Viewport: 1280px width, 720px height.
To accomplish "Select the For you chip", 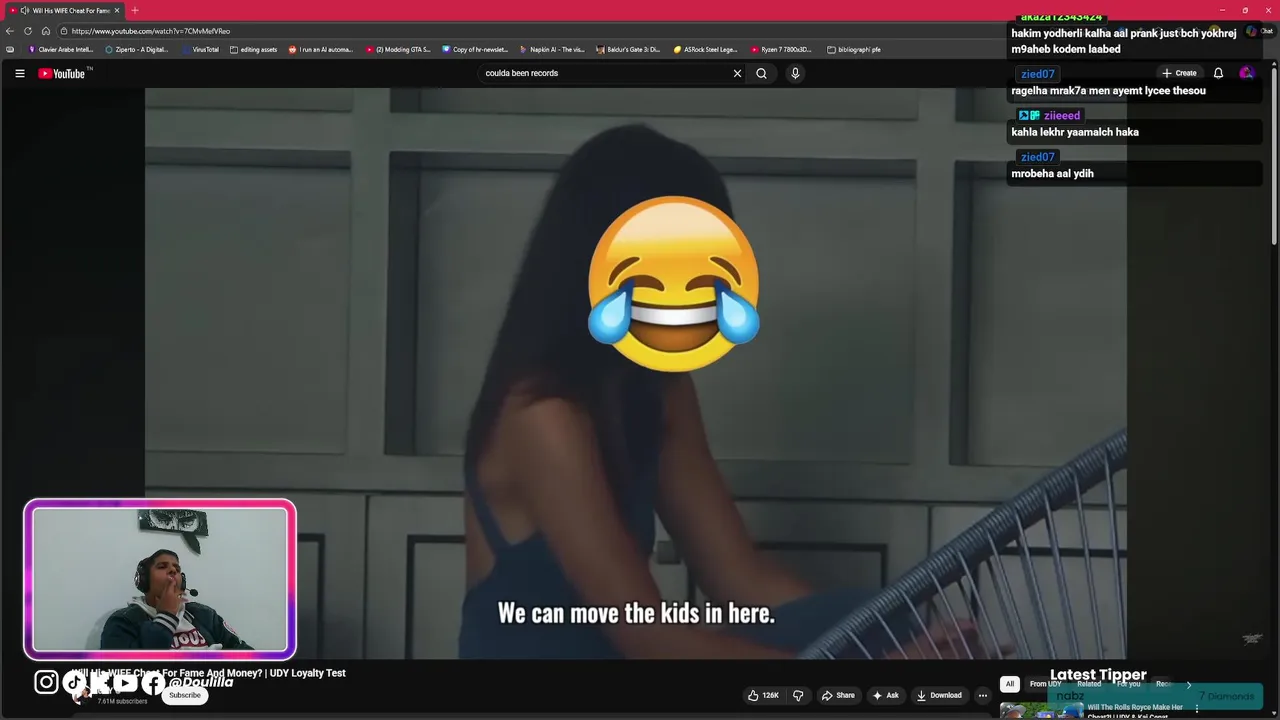I will coord(1128,684).
